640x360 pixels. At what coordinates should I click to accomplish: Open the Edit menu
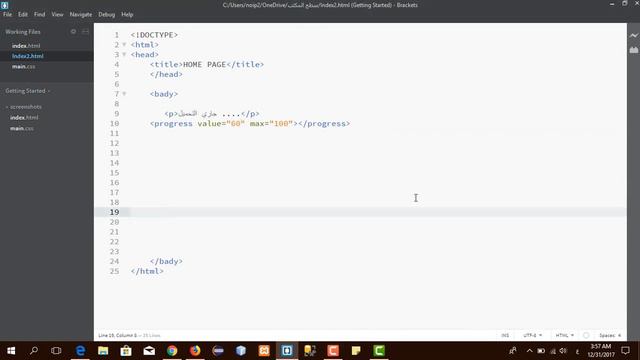[x=23, y=14]
